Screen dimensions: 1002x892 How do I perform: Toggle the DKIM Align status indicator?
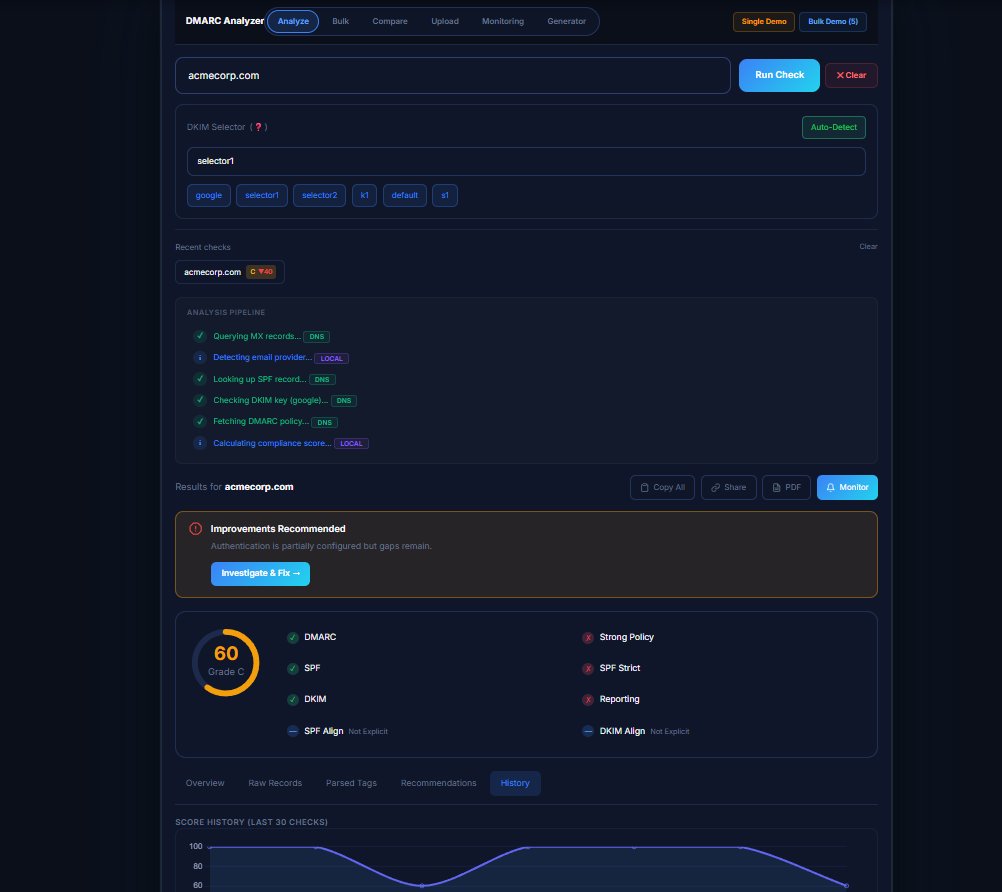pos(588,731)
